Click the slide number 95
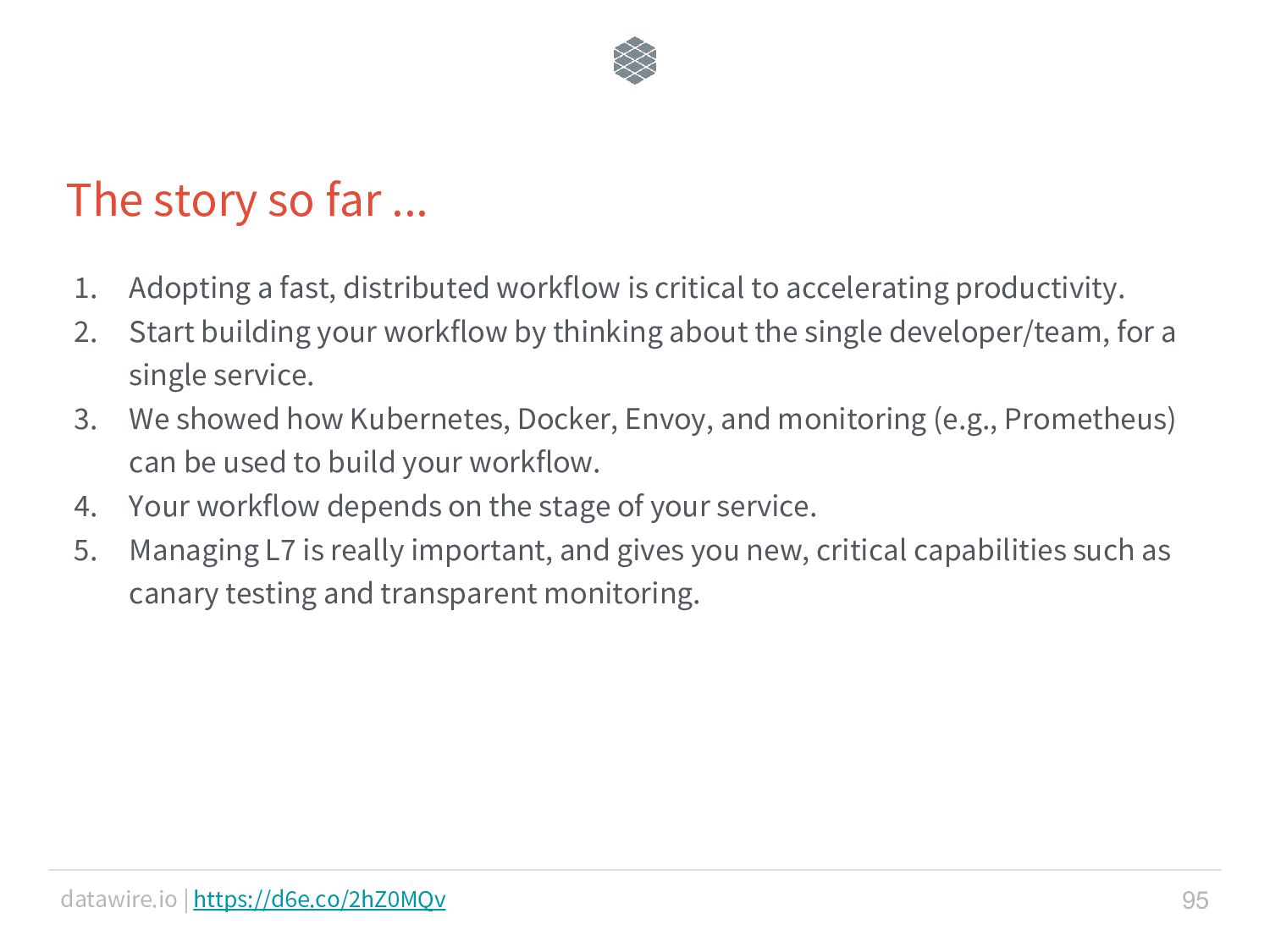Viewport: 1270px width, 952px height. [1195, 900]
